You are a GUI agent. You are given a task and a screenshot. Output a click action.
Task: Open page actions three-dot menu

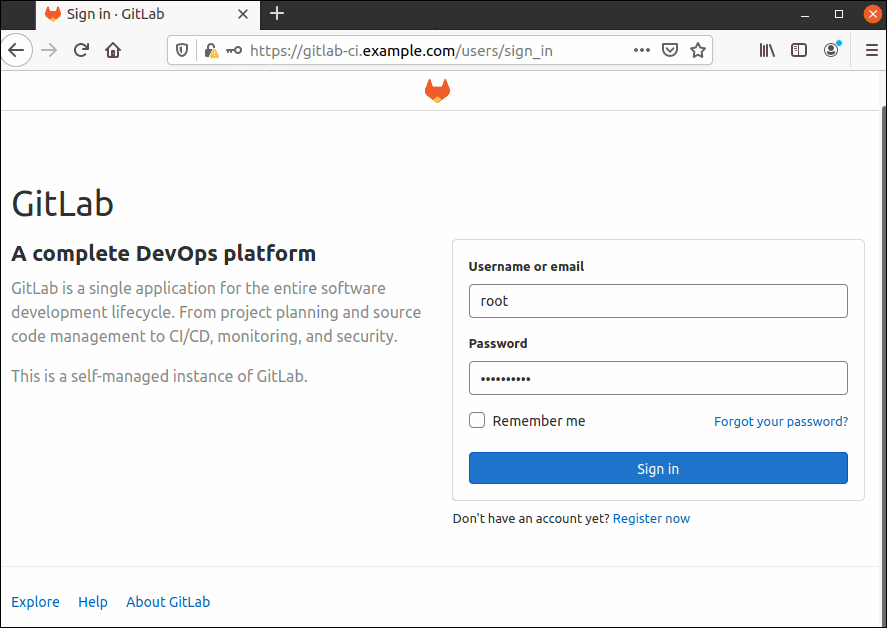(x=641, y=50)
